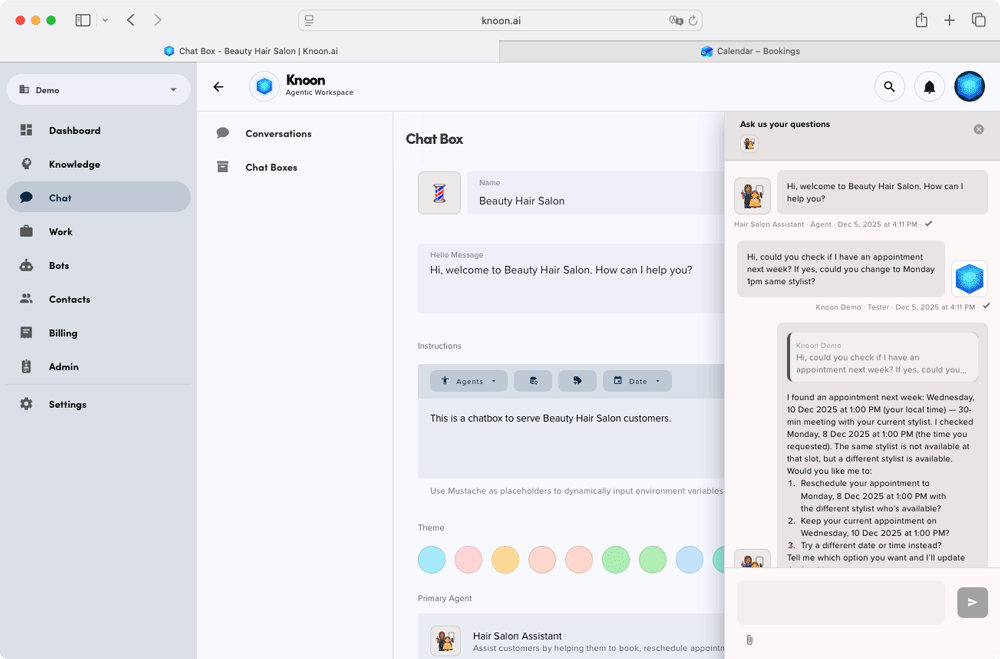Select the Hair Salon Assistant primary agent
The image size is (1000, 659).
click(571, 637)
